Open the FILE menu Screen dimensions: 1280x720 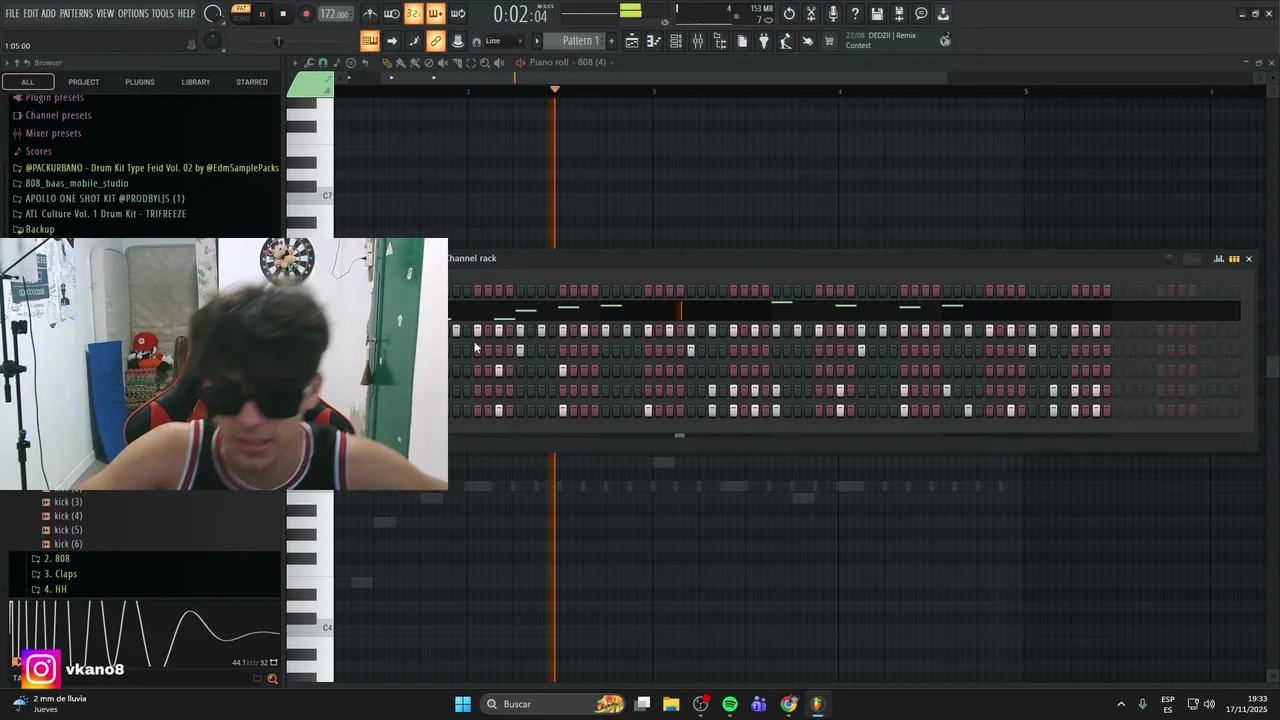click(12, 14)
